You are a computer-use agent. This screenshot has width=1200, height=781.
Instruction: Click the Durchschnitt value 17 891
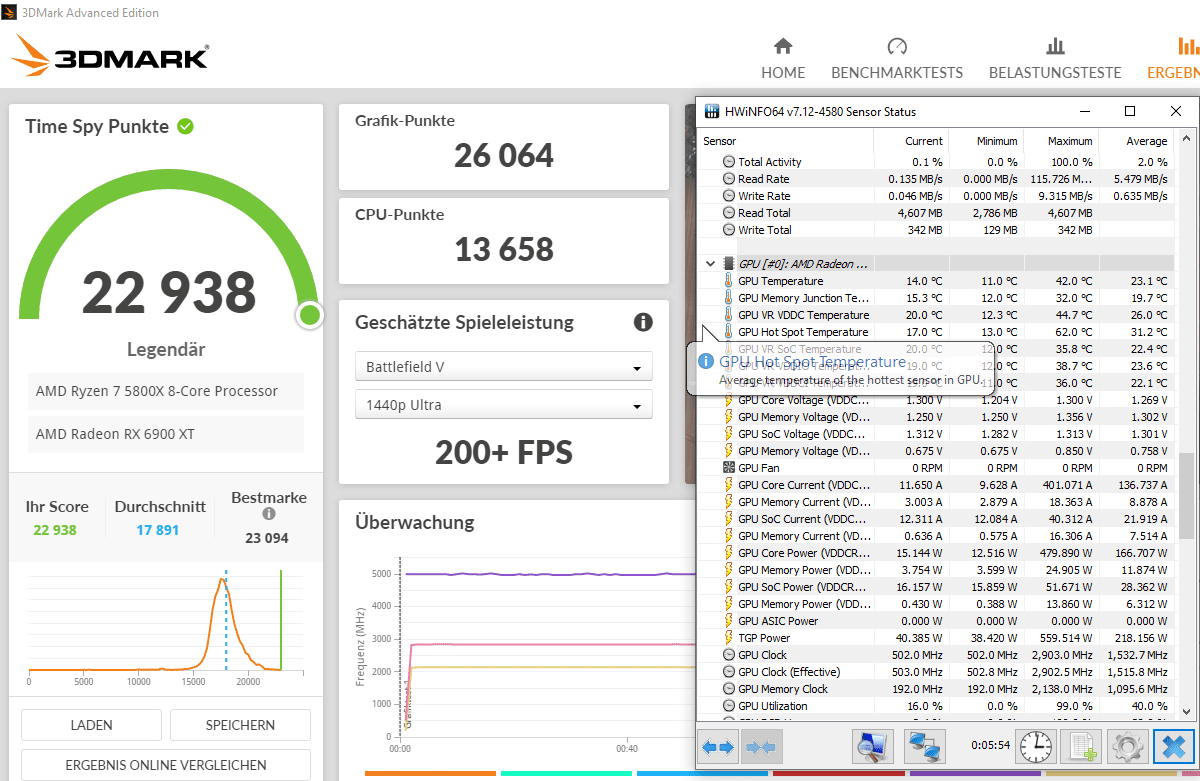tap(158, 530)
